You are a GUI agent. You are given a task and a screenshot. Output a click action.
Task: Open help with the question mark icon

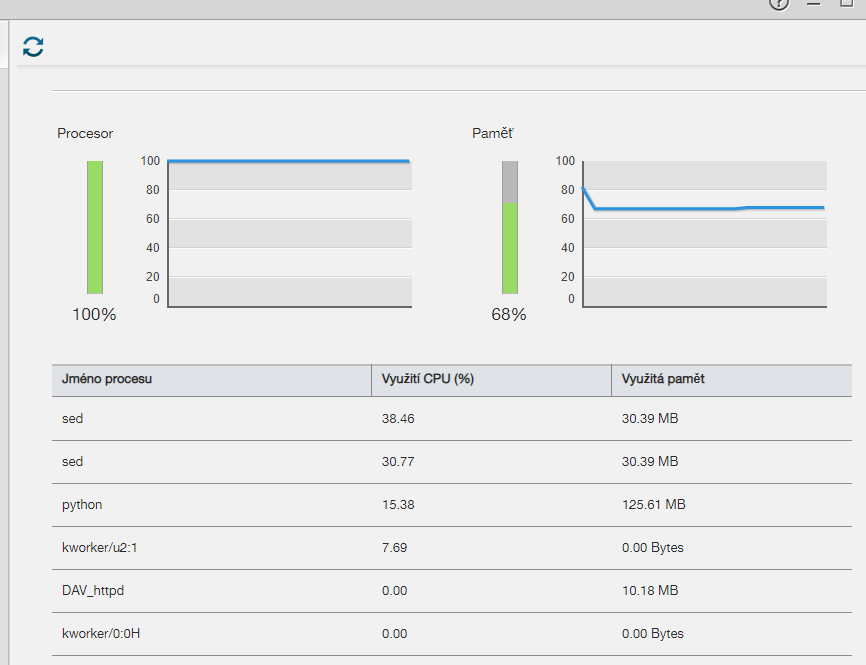coord(779,4)
